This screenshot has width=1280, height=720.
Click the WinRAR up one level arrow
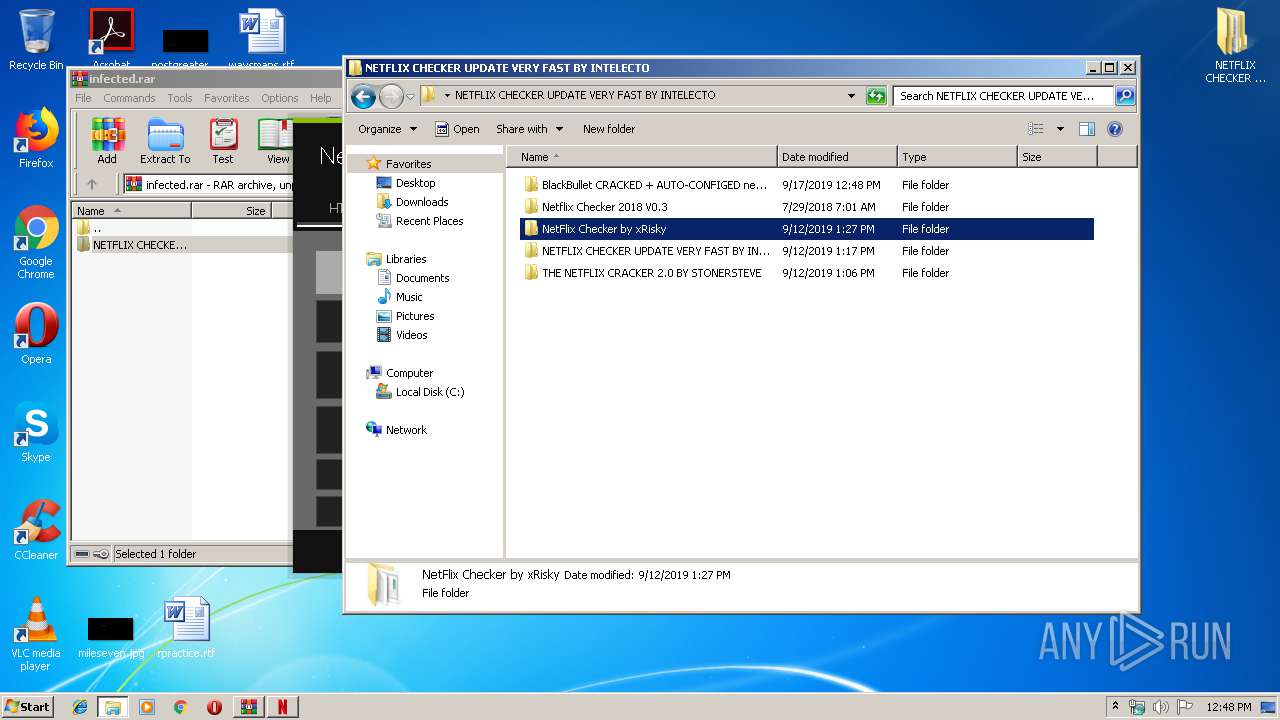pos(92,184)
